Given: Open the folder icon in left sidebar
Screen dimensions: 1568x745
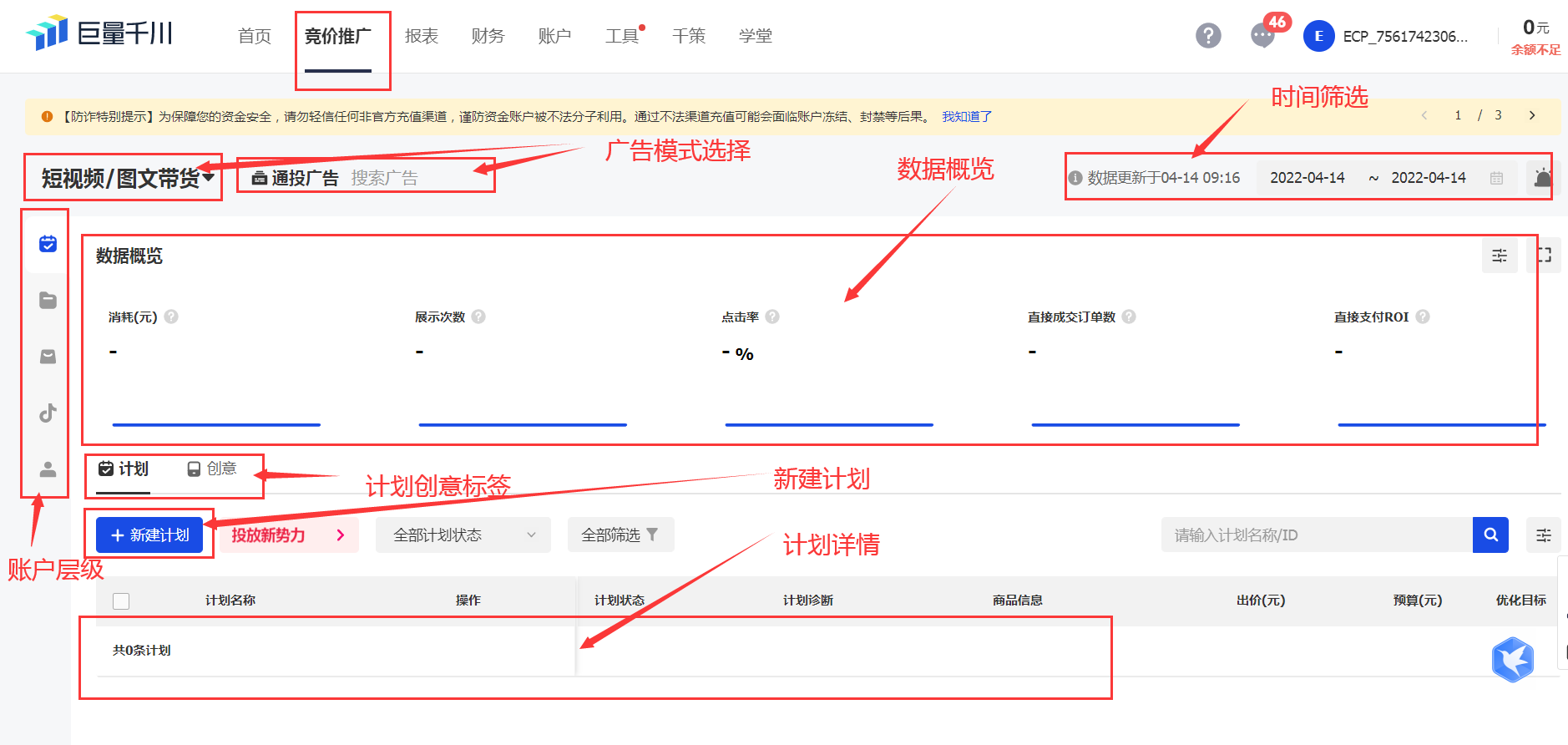Looking at the screenshot, I should (48, 301).
